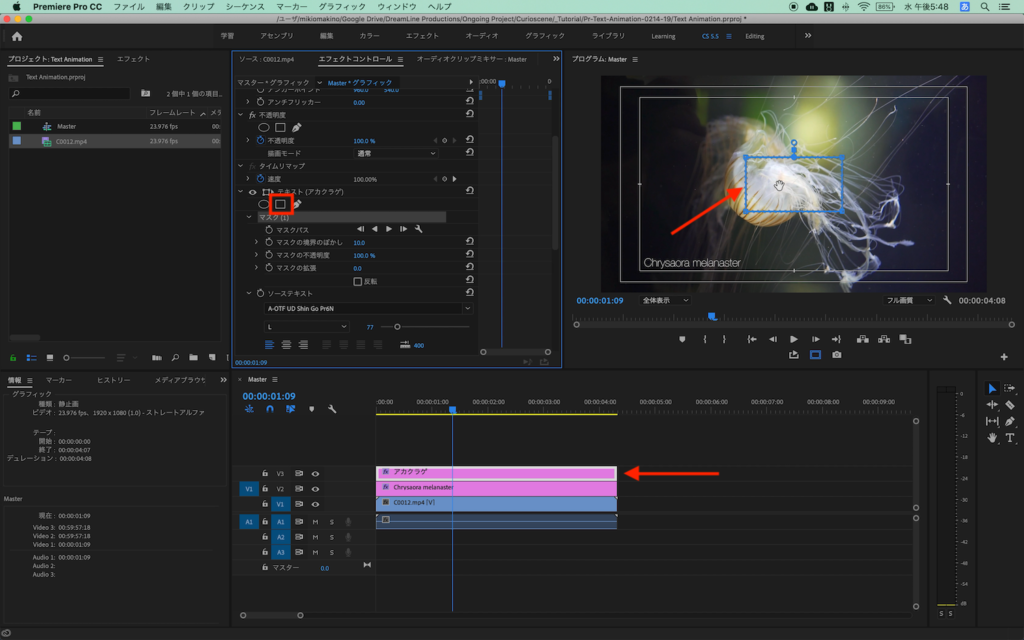This screenshot has height=640, width=1024.
Task: Toggle the 反転 mask inversion checkbox
Action: click(358, 281)
